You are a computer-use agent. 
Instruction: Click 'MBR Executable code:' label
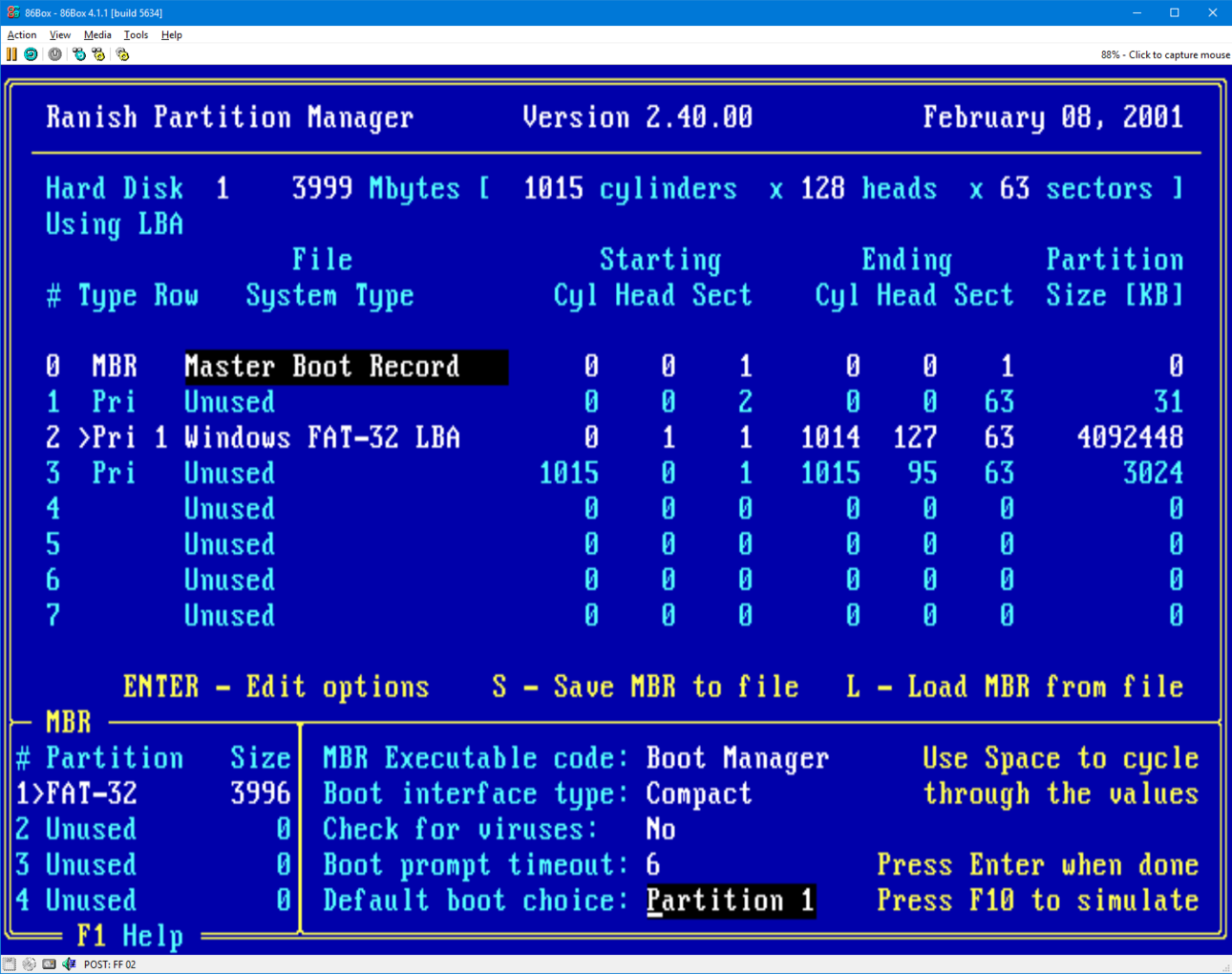(x=476, y=758)
